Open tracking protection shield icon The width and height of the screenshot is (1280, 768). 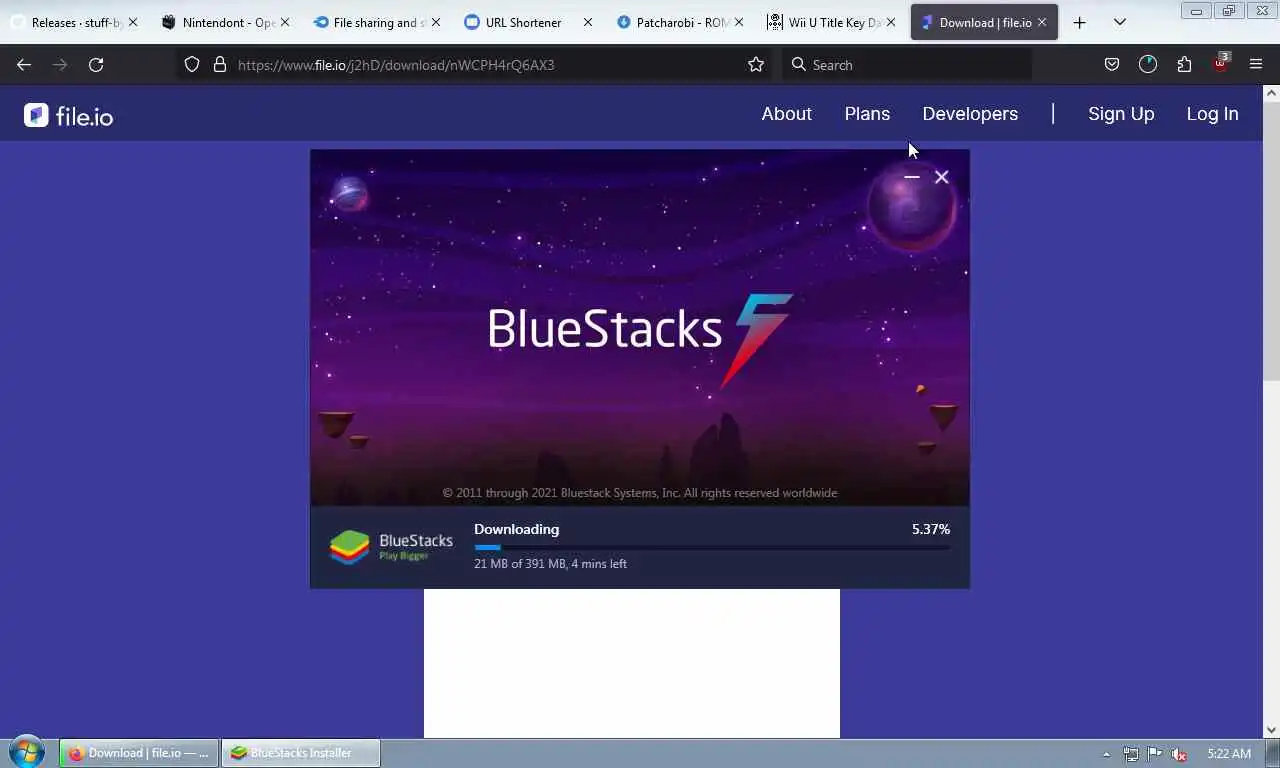coord(192,64)
